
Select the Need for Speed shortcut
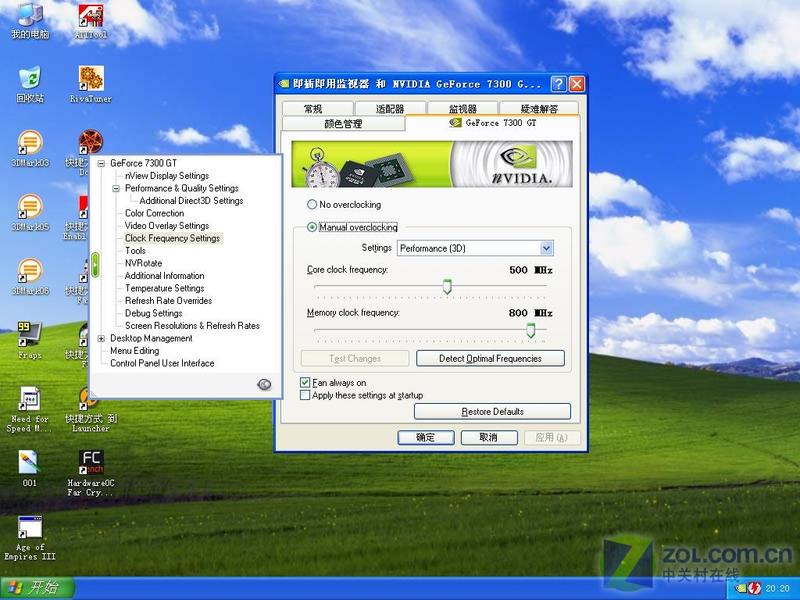pyautogui.click(x=29, y=410)
